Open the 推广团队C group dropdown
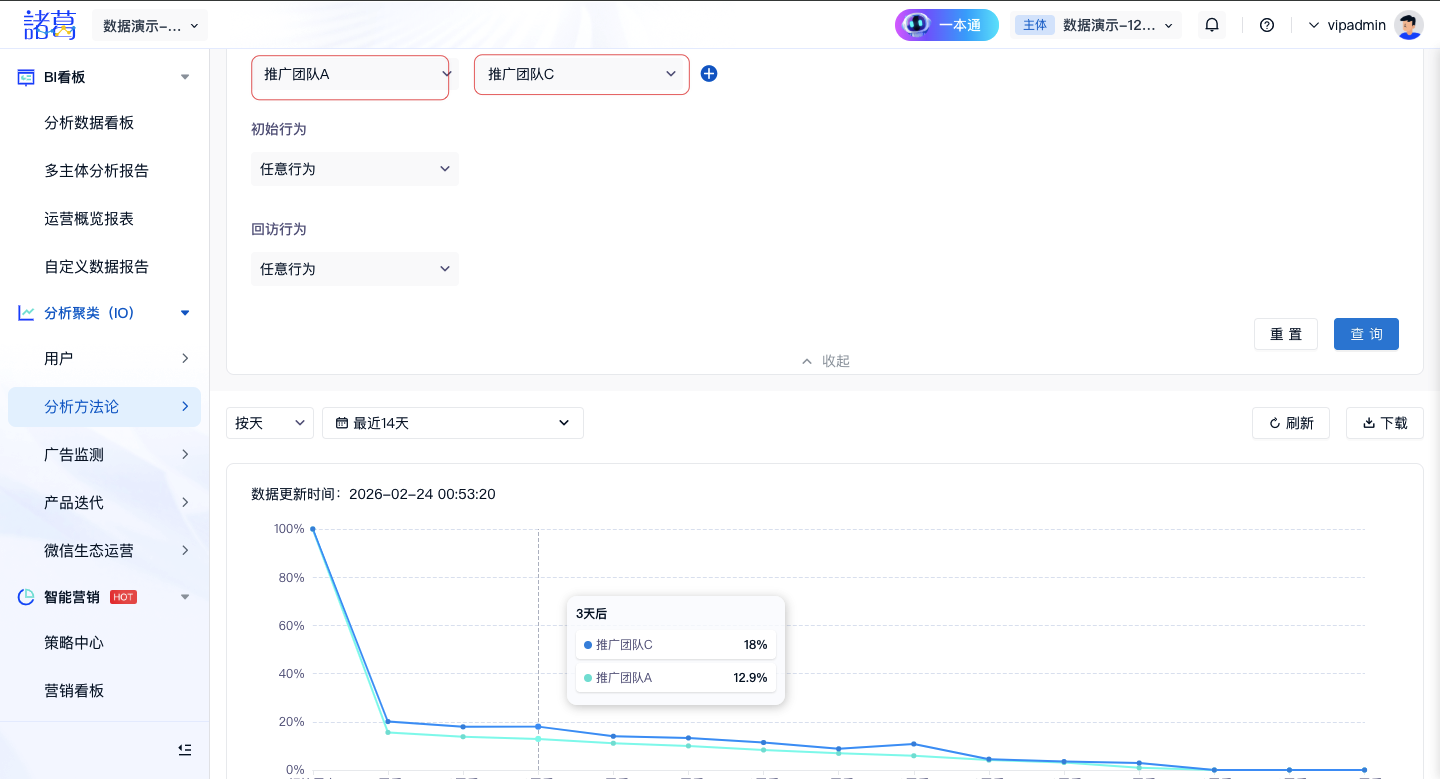This screenshot has width=1440, height=779. pyautogui.click(x=581, y=74)
